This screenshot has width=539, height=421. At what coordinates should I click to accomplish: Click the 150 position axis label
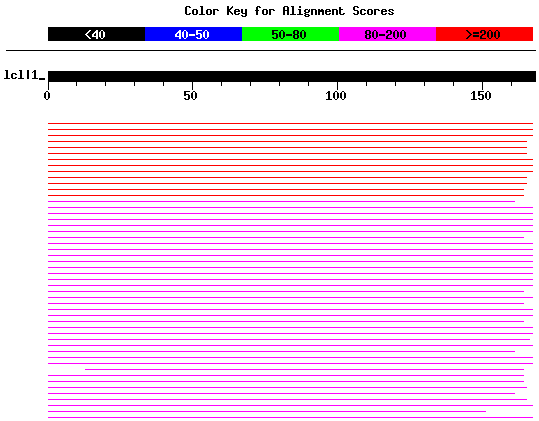click(x=481, y=96)
